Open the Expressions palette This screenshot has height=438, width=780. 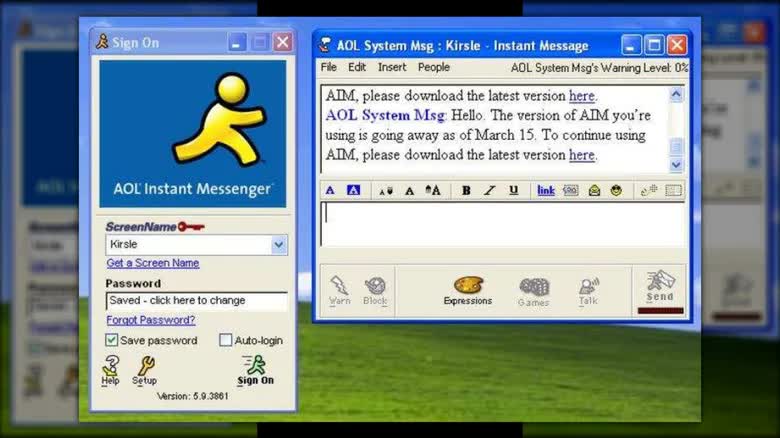point(467,290)
